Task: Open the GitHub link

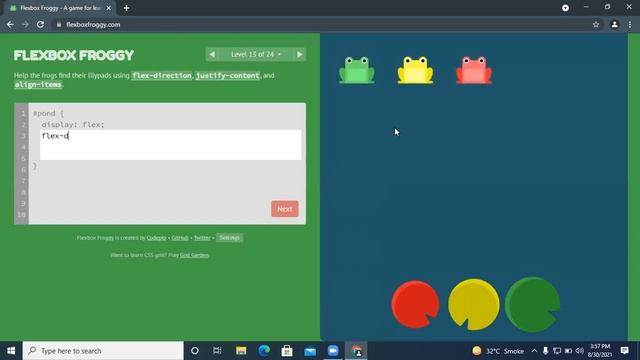Action: tap(180, 238)
